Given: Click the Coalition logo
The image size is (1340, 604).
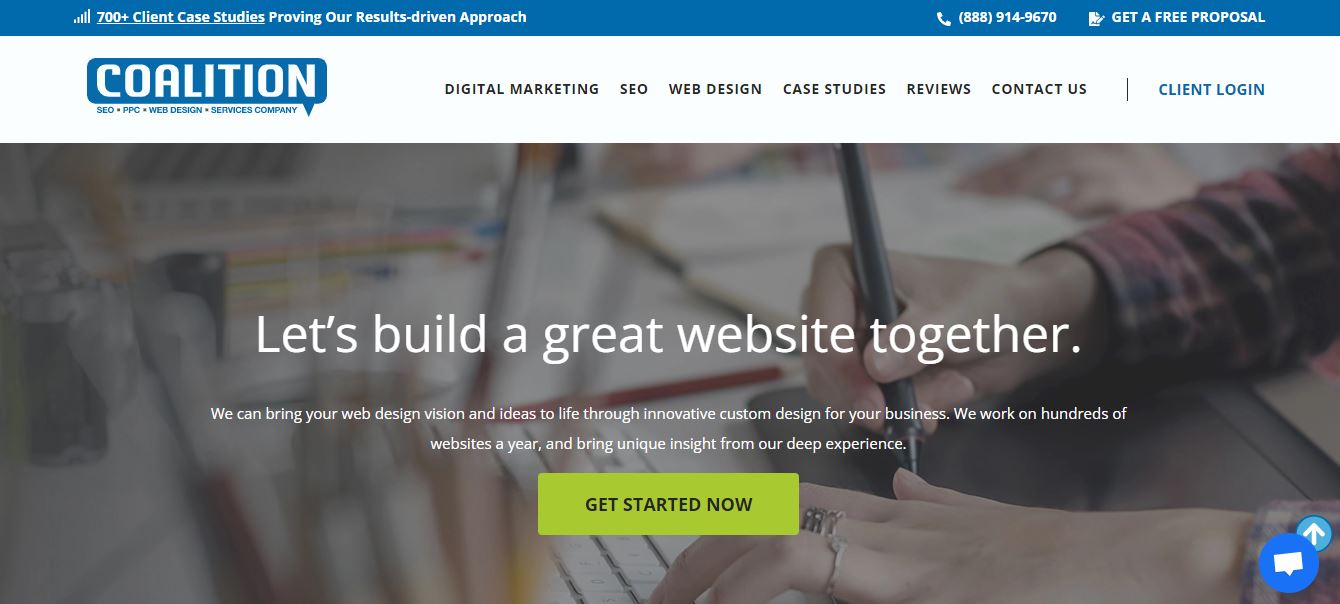Looking at the screenshot, I should (x=207, y=87).
